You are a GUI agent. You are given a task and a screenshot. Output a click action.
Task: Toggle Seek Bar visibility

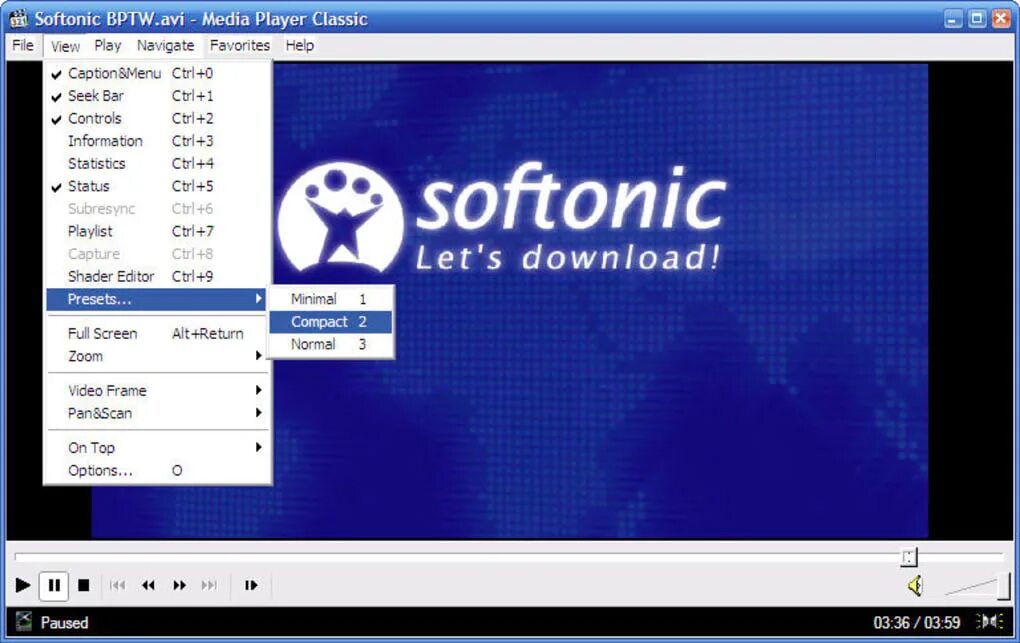[x=159, y=96]
